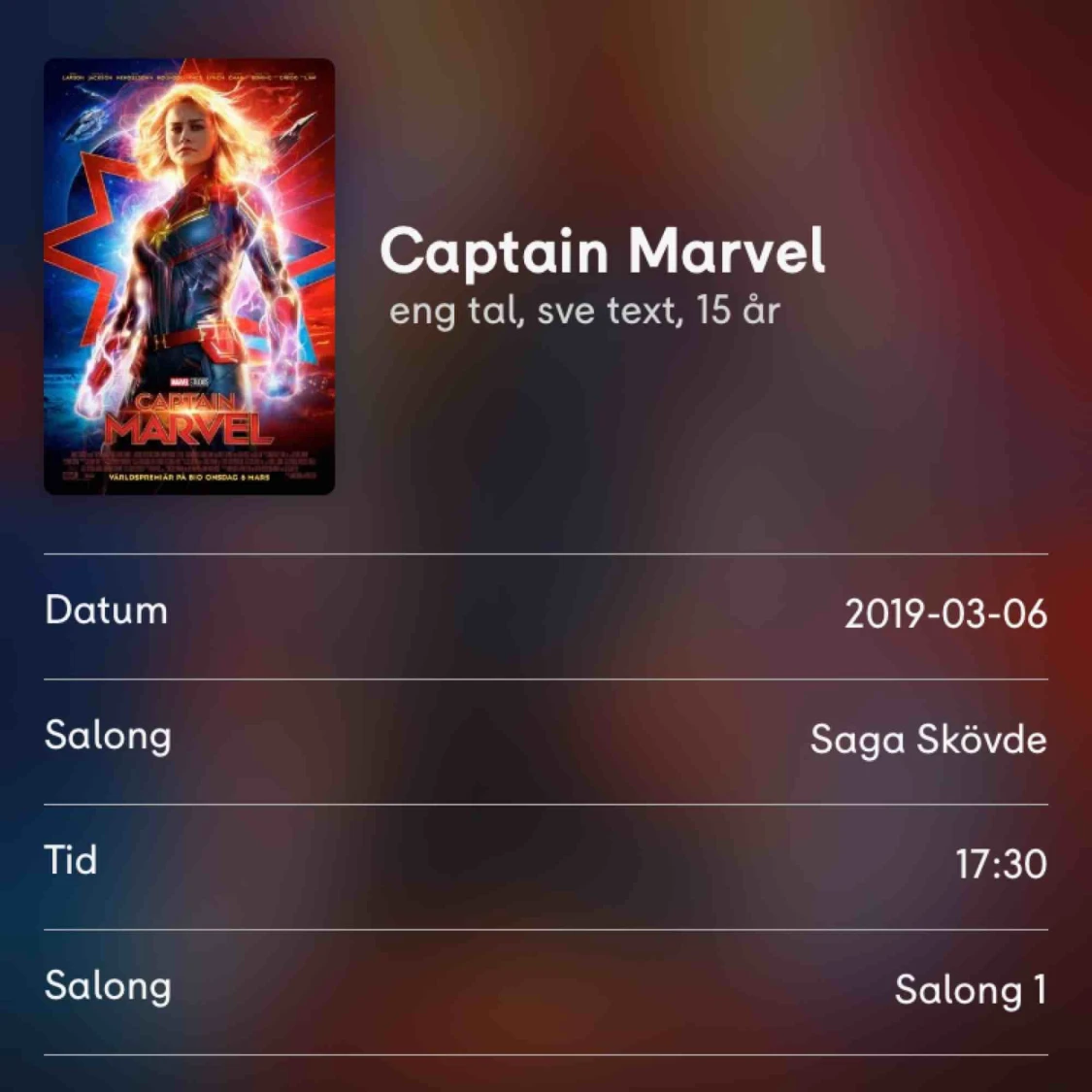Viewport: 1092px width, 1092px height.
Task: Click the Datum label
Action: point(107,611)
